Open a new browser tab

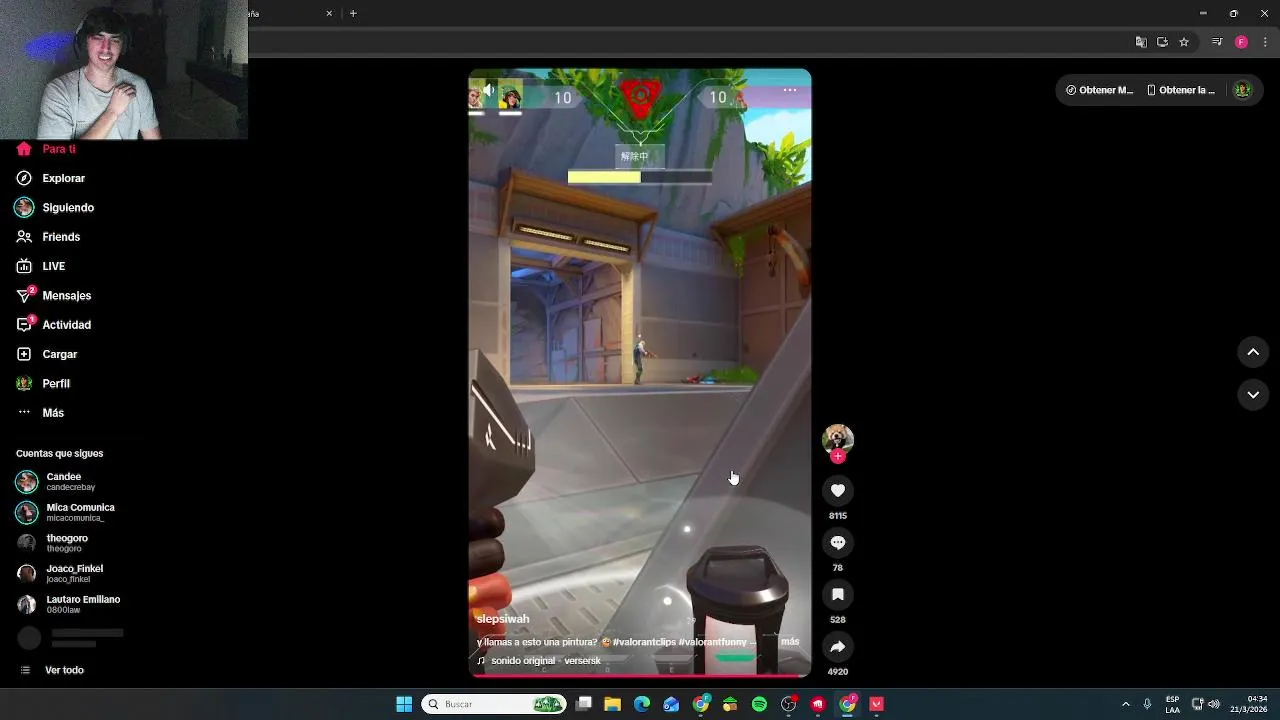pos(353,13)
